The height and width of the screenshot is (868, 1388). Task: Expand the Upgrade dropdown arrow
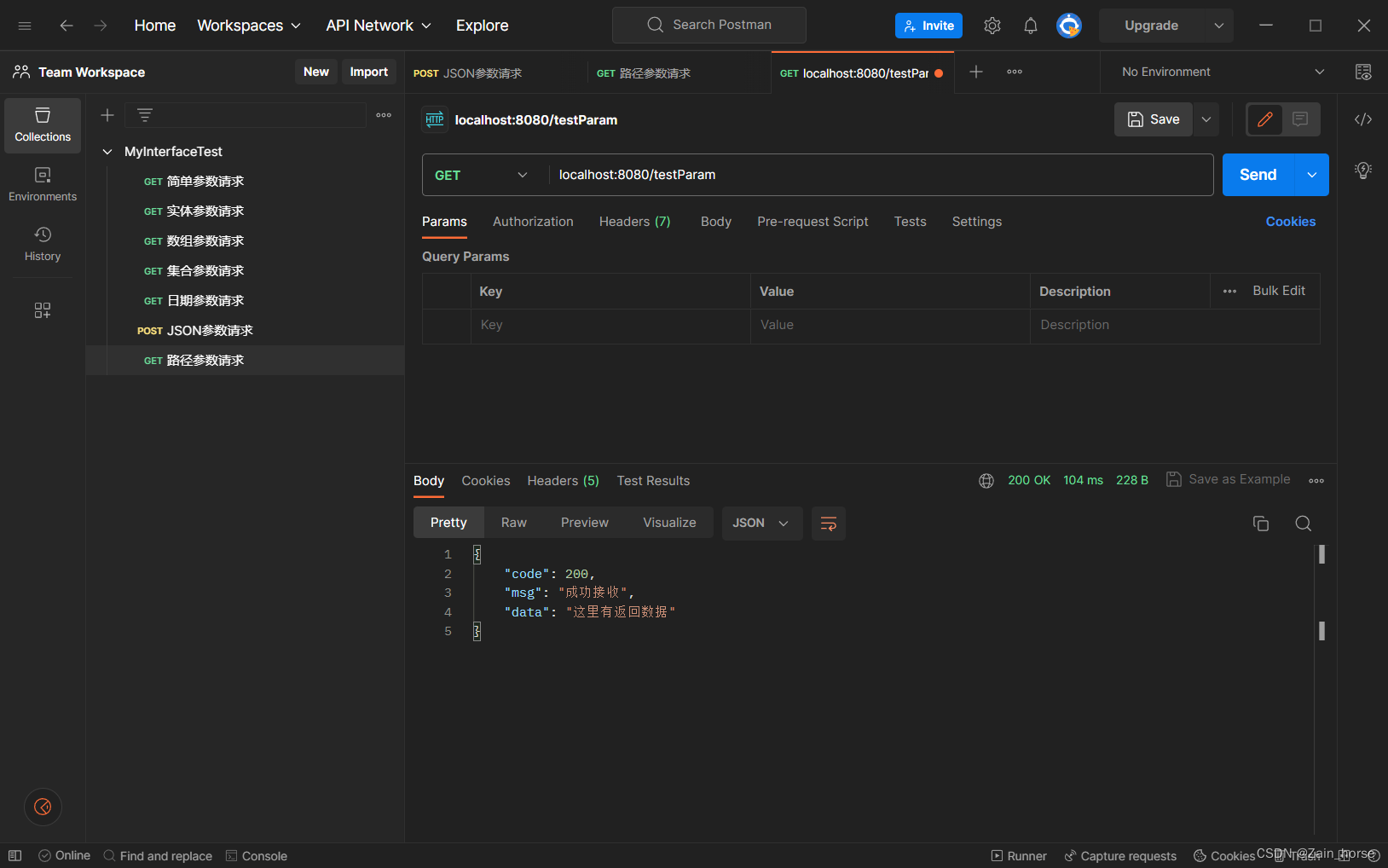[1219, 26]
